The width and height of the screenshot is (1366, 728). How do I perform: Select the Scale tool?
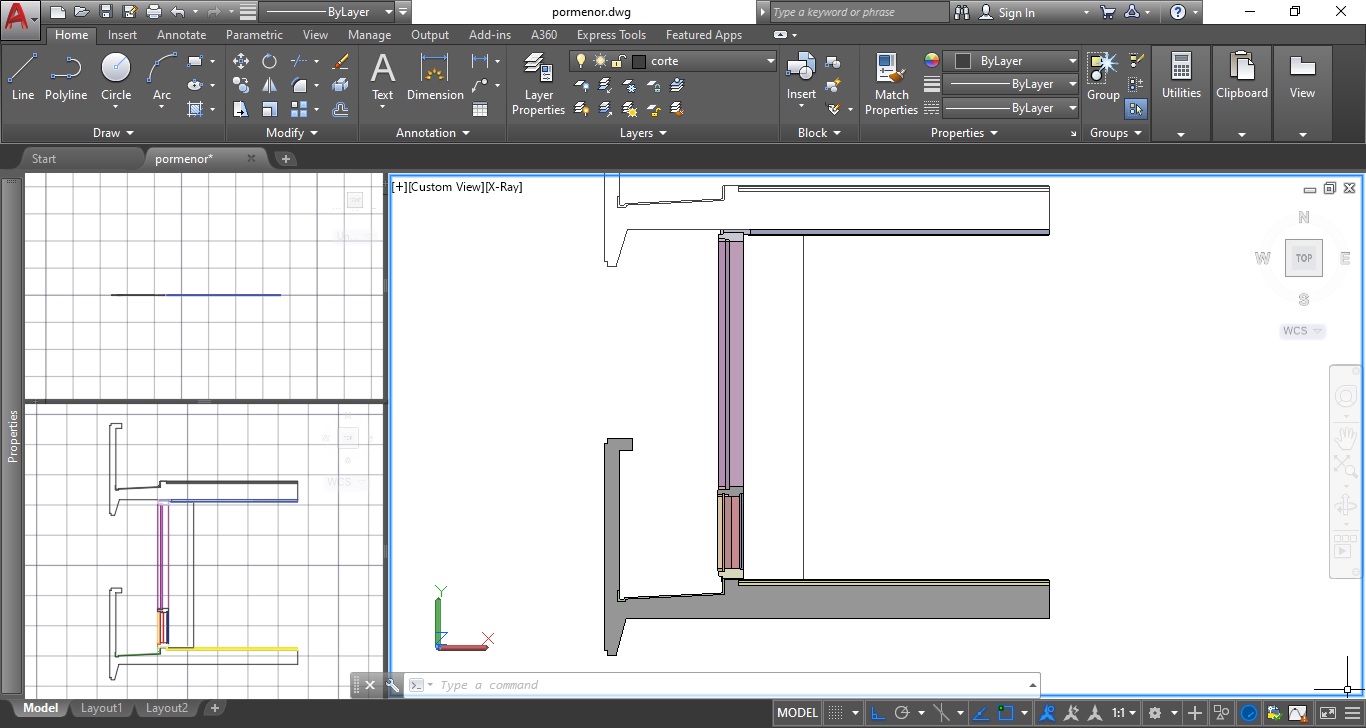269,109
